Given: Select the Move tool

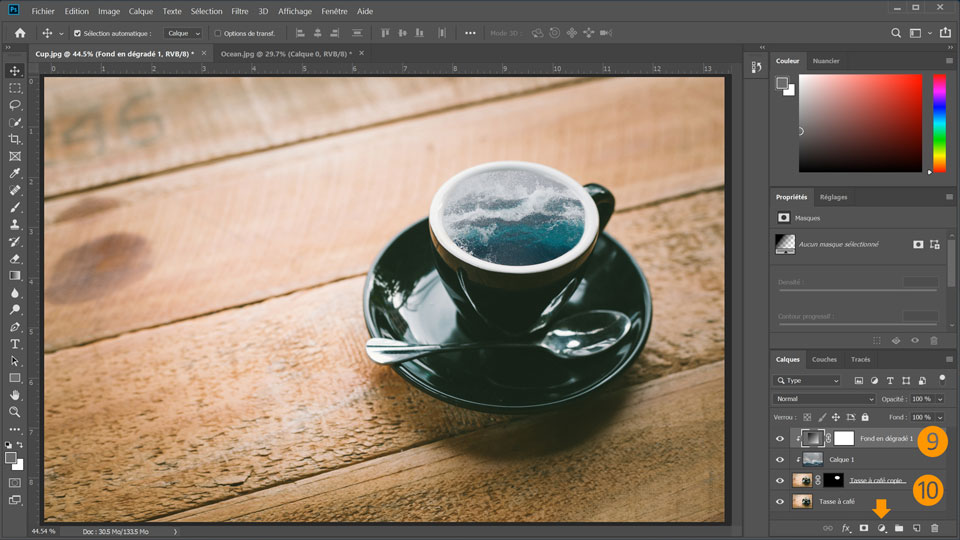Looking at the screenshot, I should 15,70.
